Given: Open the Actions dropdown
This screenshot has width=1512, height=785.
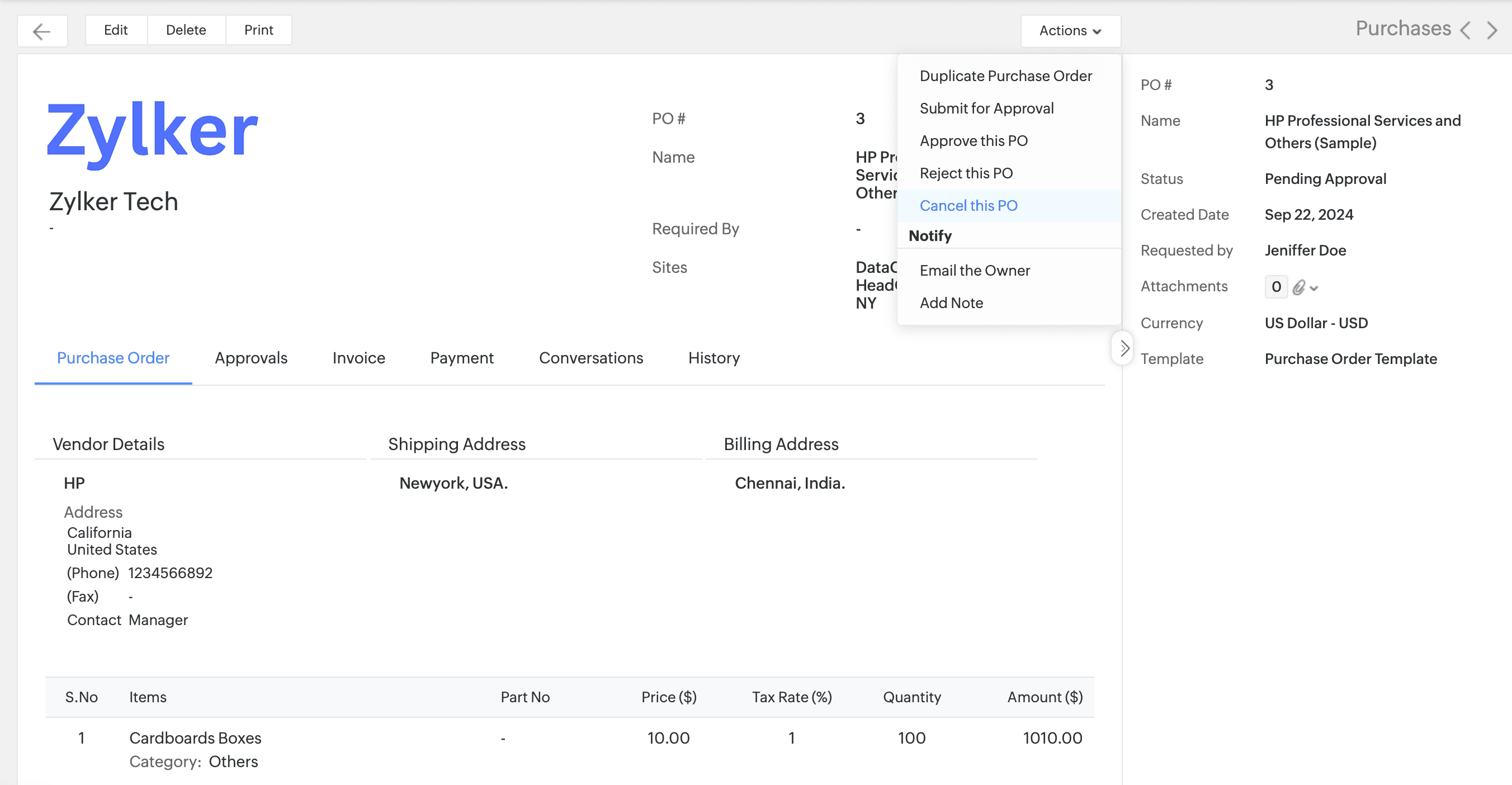Looking at the screenshot, I should pos(1070,31).
